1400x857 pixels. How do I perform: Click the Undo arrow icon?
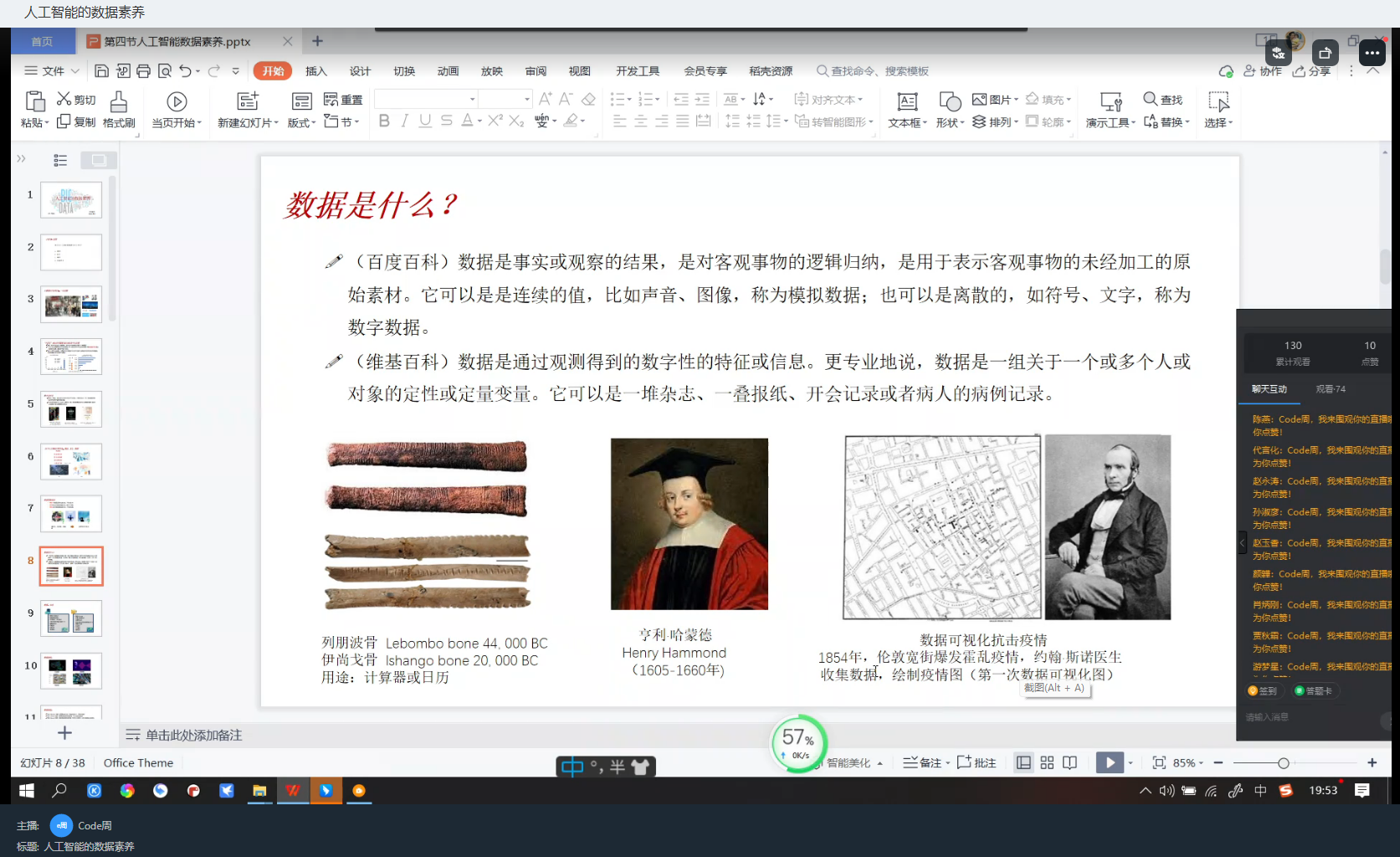click(185, 71)
